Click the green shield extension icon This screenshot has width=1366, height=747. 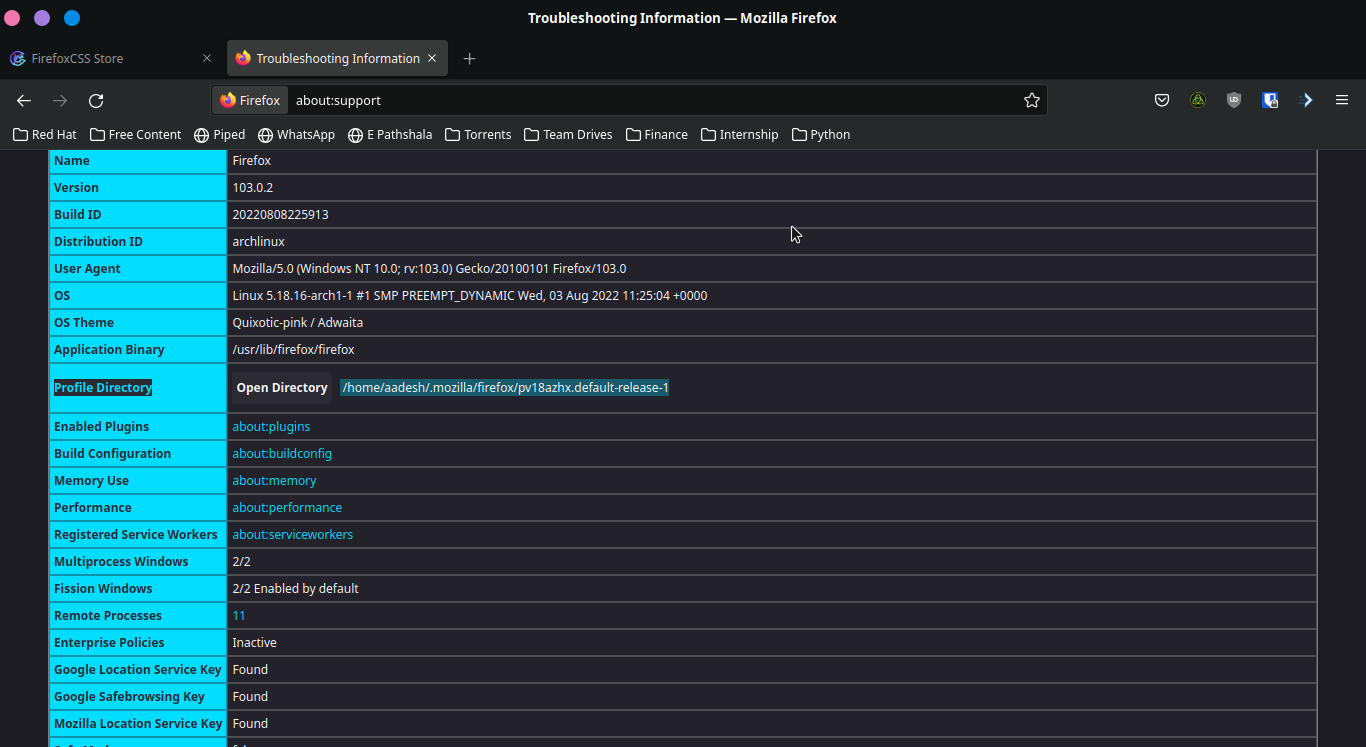coord(1198,100)
